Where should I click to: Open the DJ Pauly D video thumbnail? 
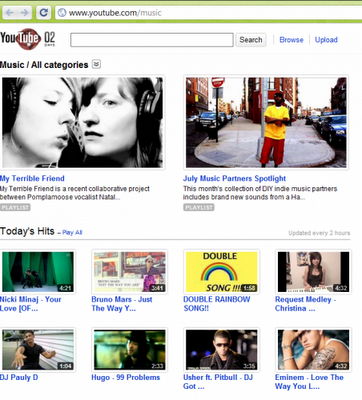(x=38, y=350)
